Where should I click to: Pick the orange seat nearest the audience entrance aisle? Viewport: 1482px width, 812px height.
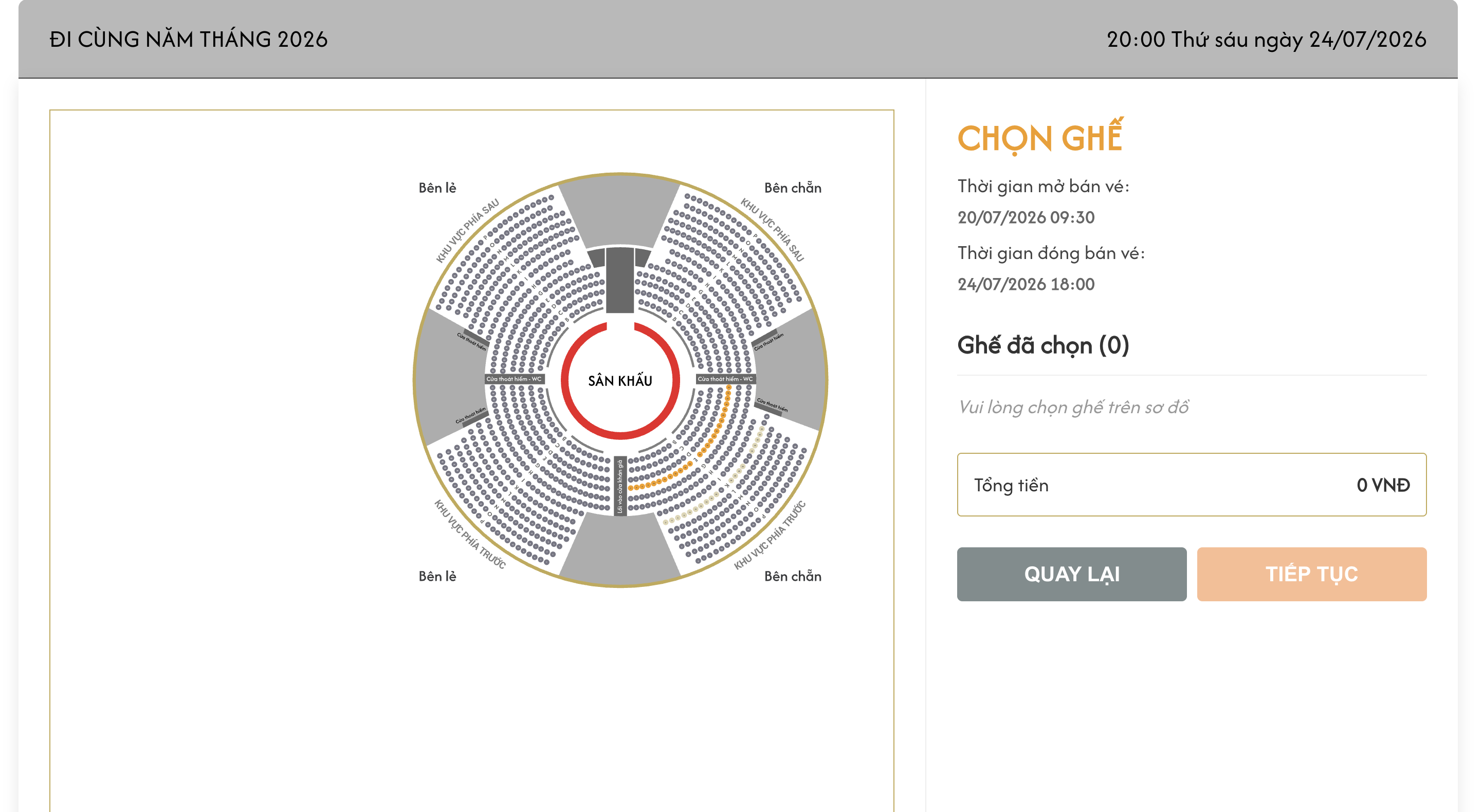point(631,488)
